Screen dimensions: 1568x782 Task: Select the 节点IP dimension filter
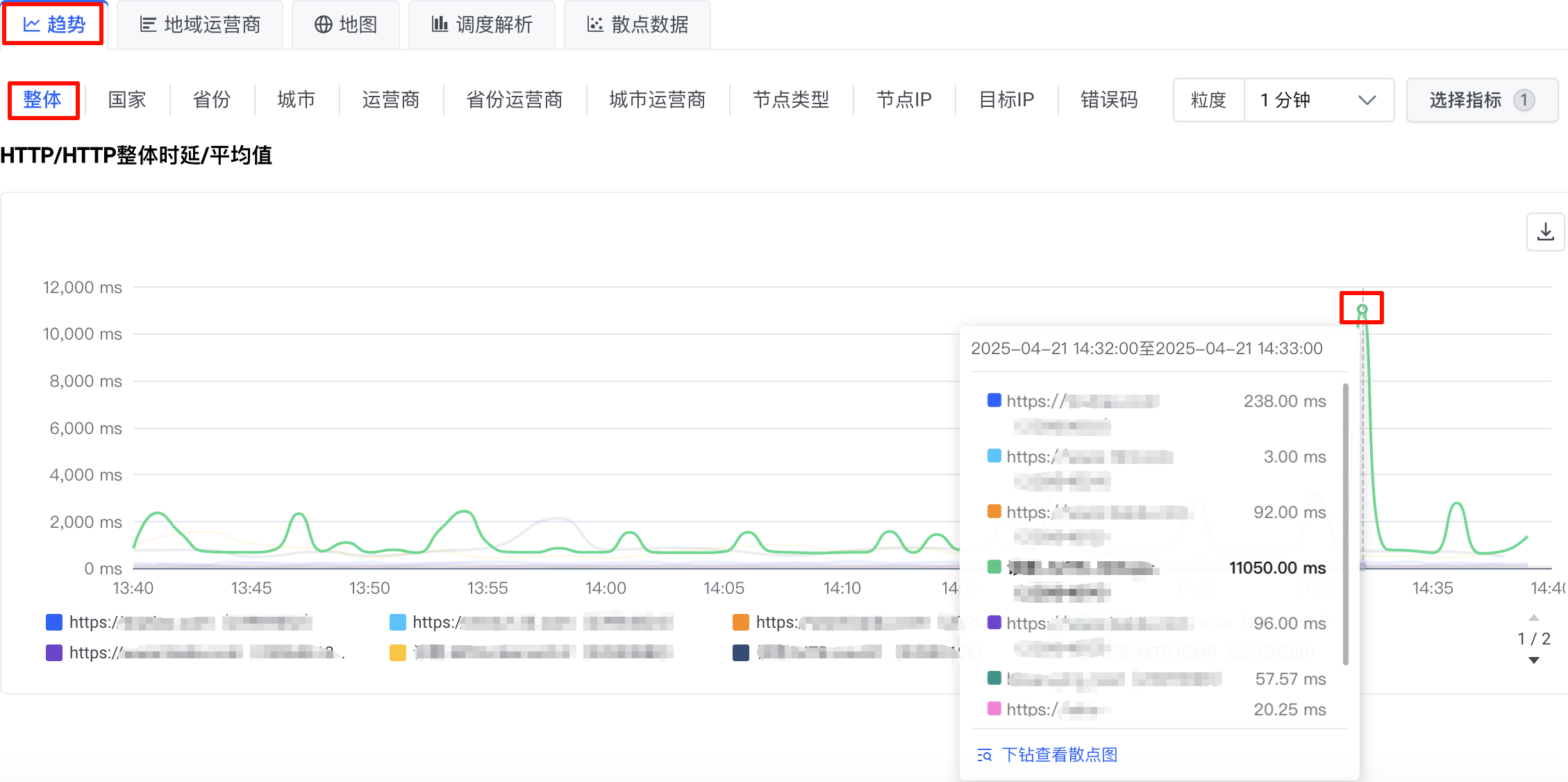[x=904, y=100]
